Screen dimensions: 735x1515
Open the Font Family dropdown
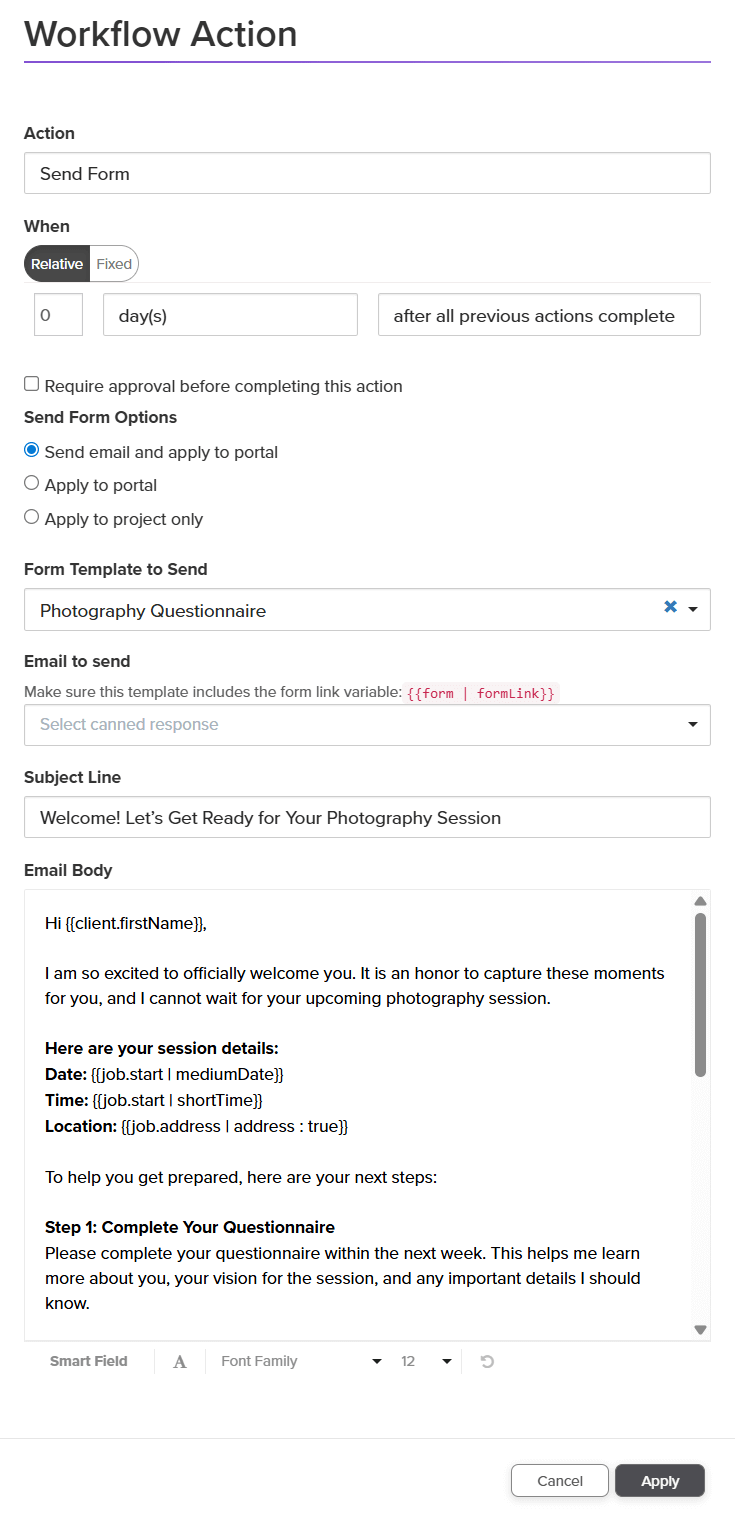pos(301,1361)
